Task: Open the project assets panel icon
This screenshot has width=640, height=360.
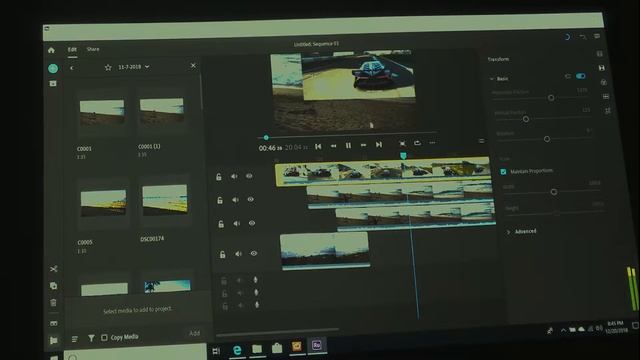Action: pos(53,83)
